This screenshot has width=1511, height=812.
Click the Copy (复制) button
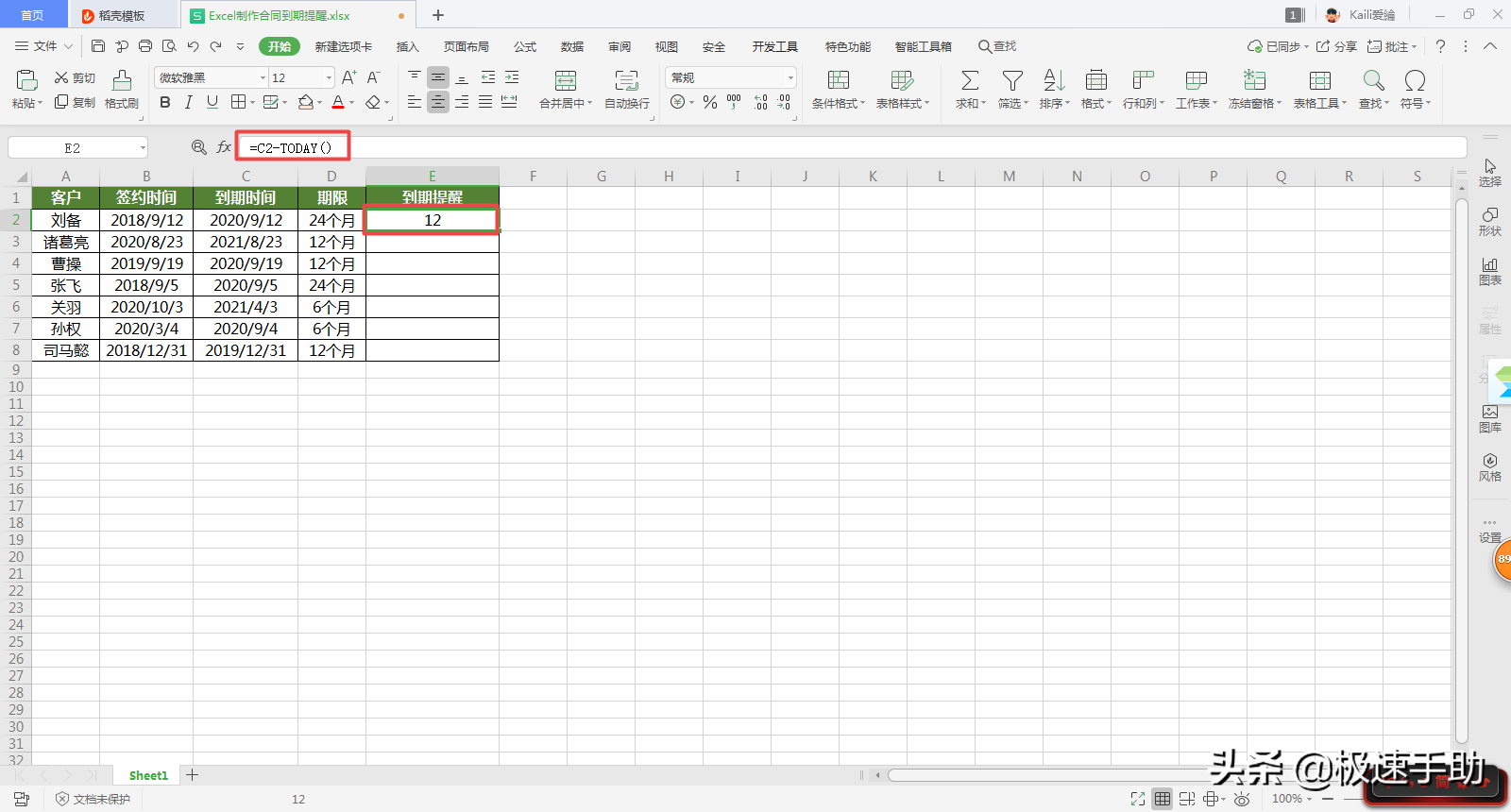click(75, 102)
